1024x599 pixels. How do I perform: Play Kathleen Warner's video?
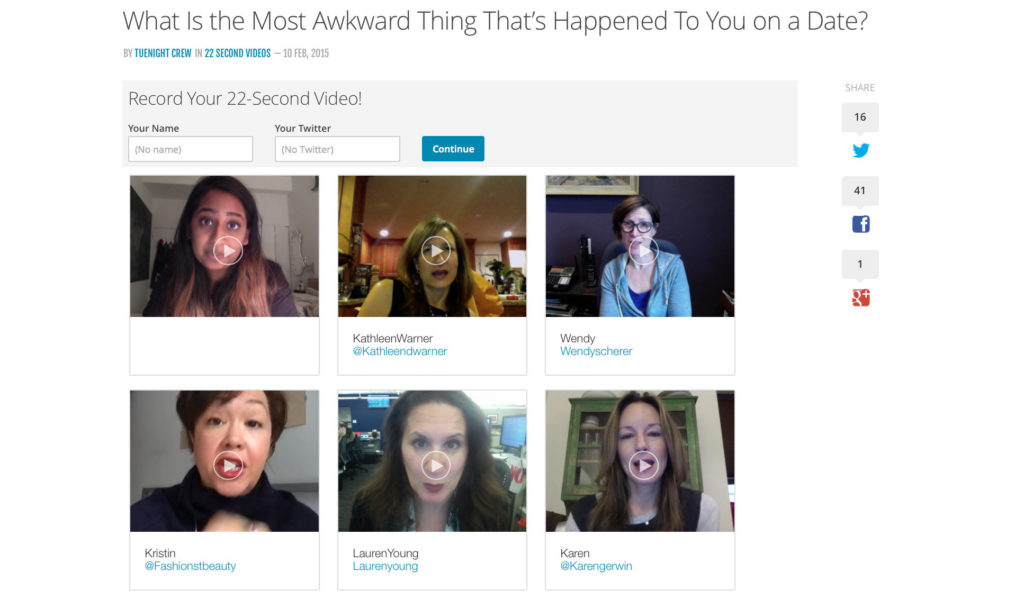(x=435, y=250)
